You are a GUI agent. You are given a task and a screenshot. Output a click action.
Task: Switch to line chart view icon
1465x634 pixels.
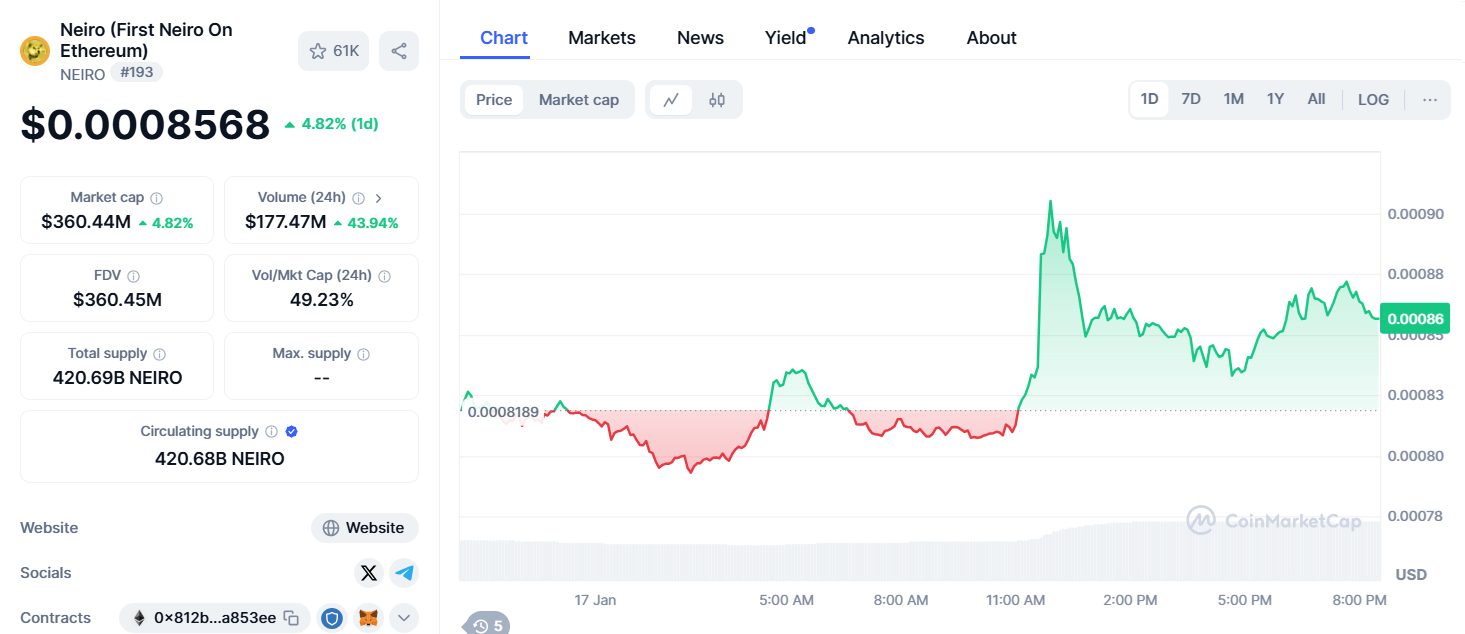click(x=671, y=100)
